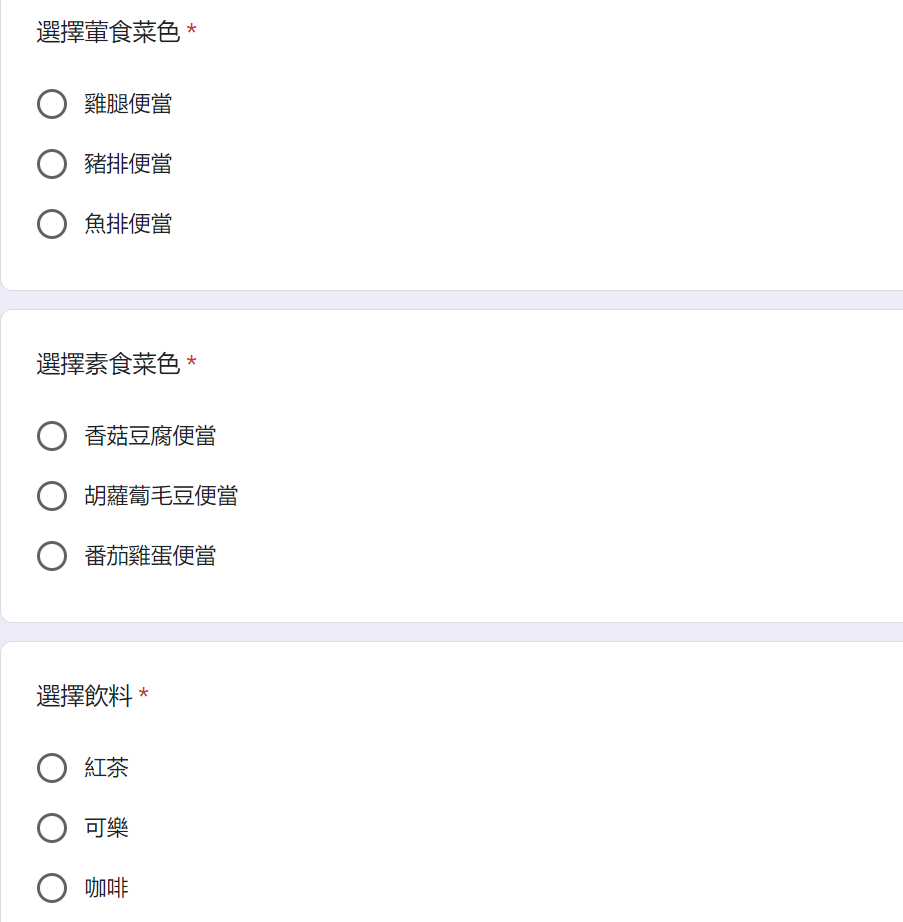Click the 豬排便當 option label text
Screen dimensions: 903x922
pyautogui.click(x=128, y=164)
